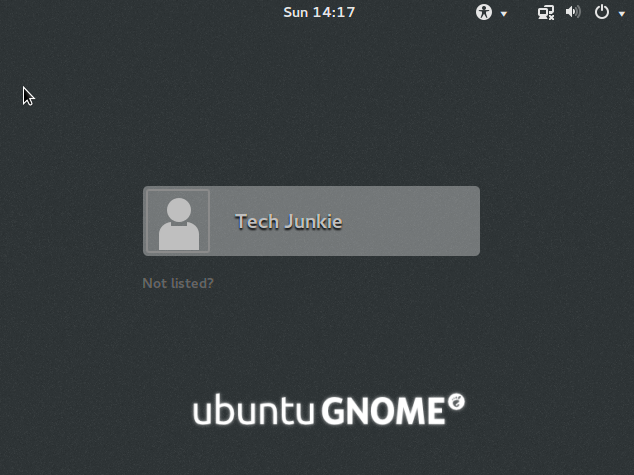This screenshot has width=634, height=475.
Task: Open the Sun 14:17 clock menu
Action: point(319,12)
